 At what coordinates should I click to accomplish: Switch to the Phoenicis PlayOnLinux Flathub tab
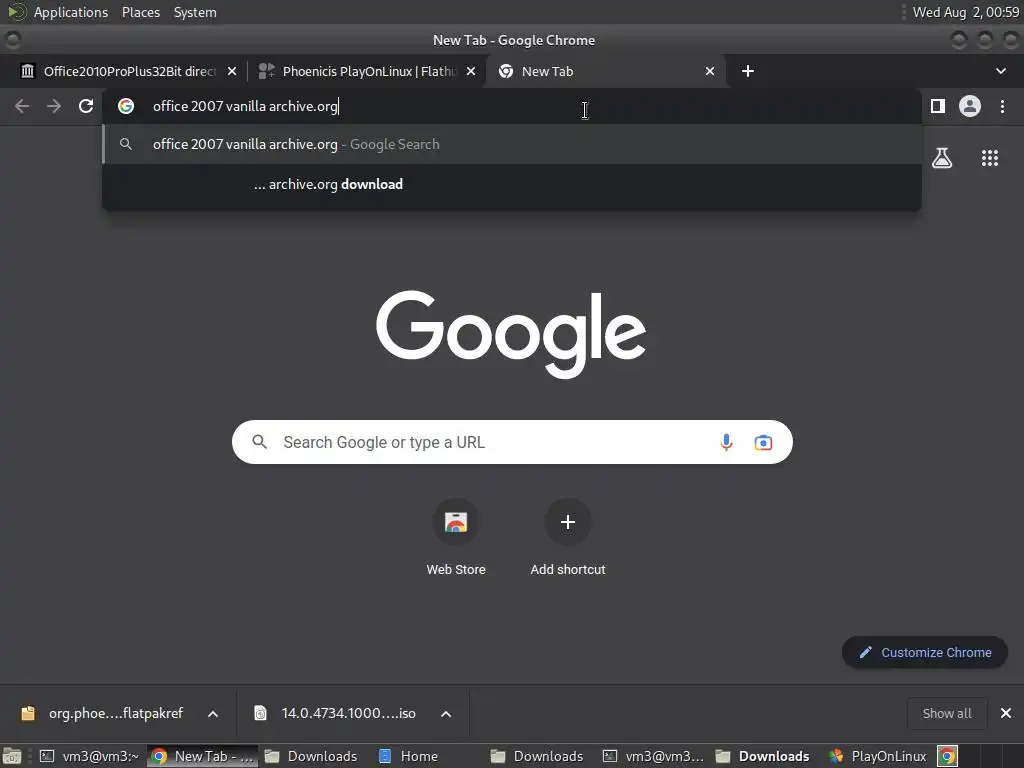(366, 71)
